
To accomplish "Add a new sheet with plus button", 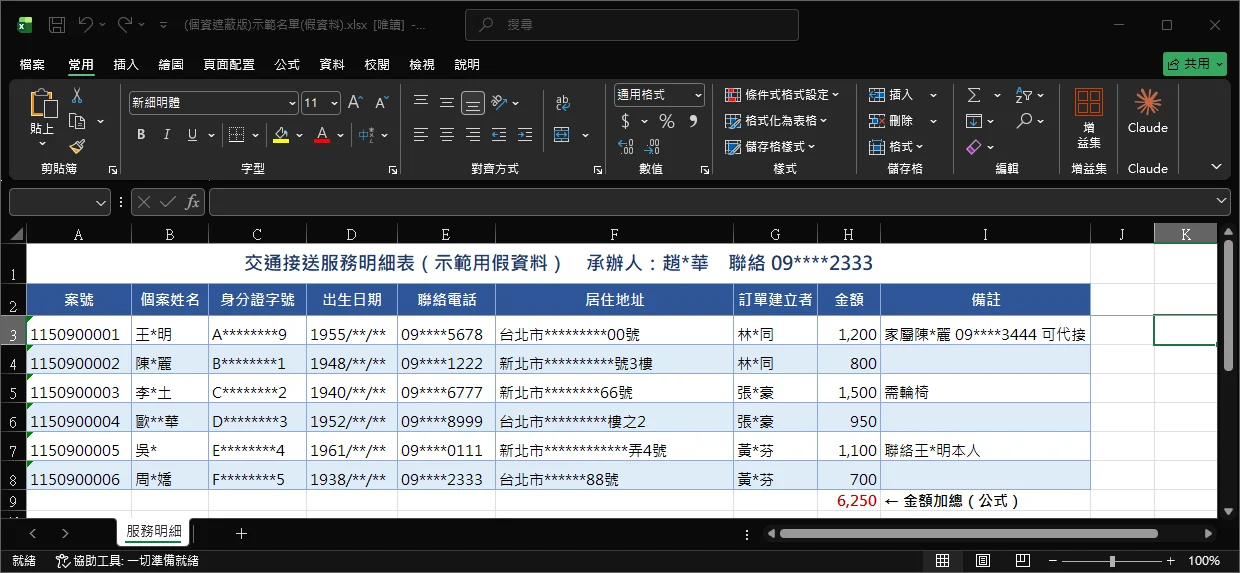I will (x=241, y=533).
